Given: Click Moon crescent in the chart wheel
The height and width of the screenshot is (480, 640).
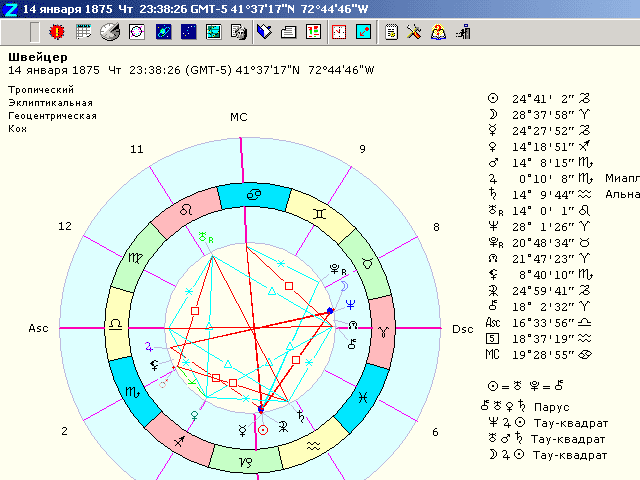Looking at the screenshot, I should tap(344, 286).
